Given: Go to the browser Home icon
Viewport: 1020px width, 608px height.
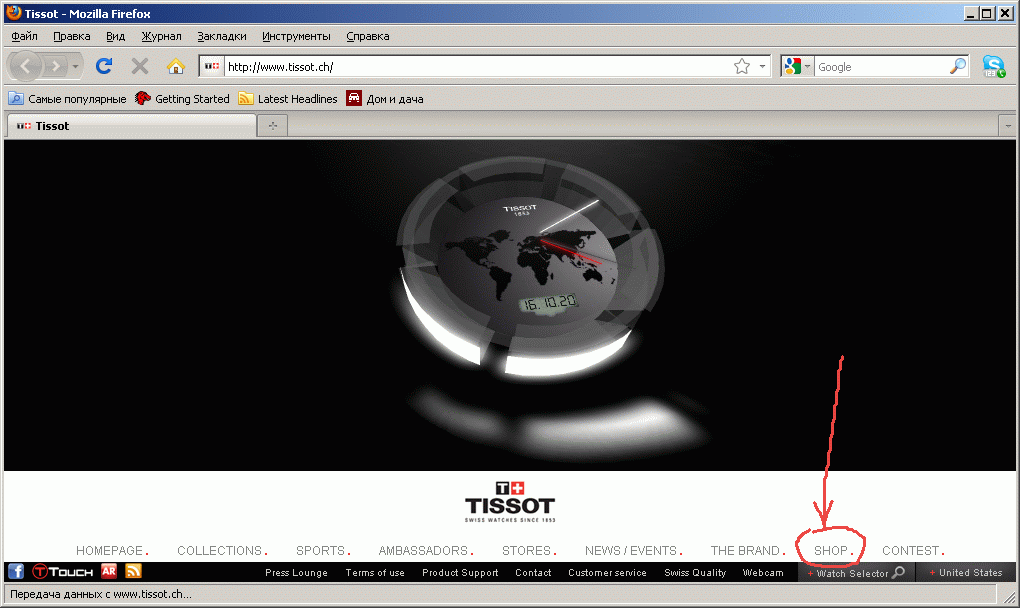Looking at the screenshot, I should point(176,66).
